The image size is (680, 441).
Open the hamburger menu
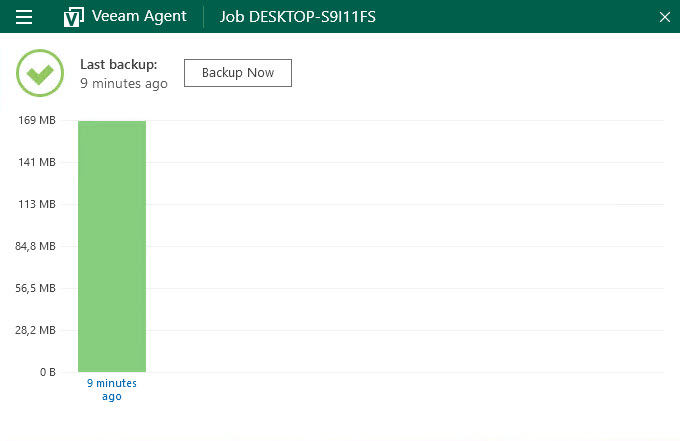click(24, 17)
